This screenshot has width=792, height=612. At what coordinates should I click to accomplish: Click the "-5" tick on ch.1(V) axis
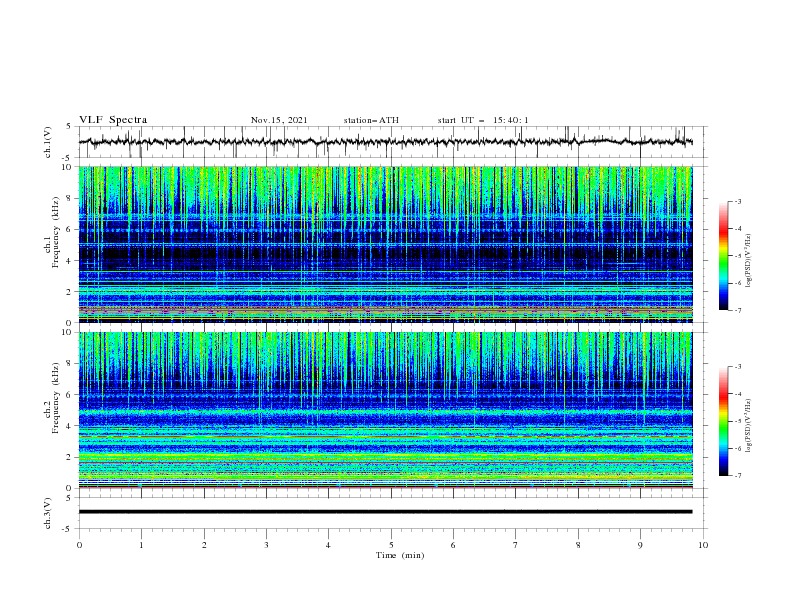(68, 158)
